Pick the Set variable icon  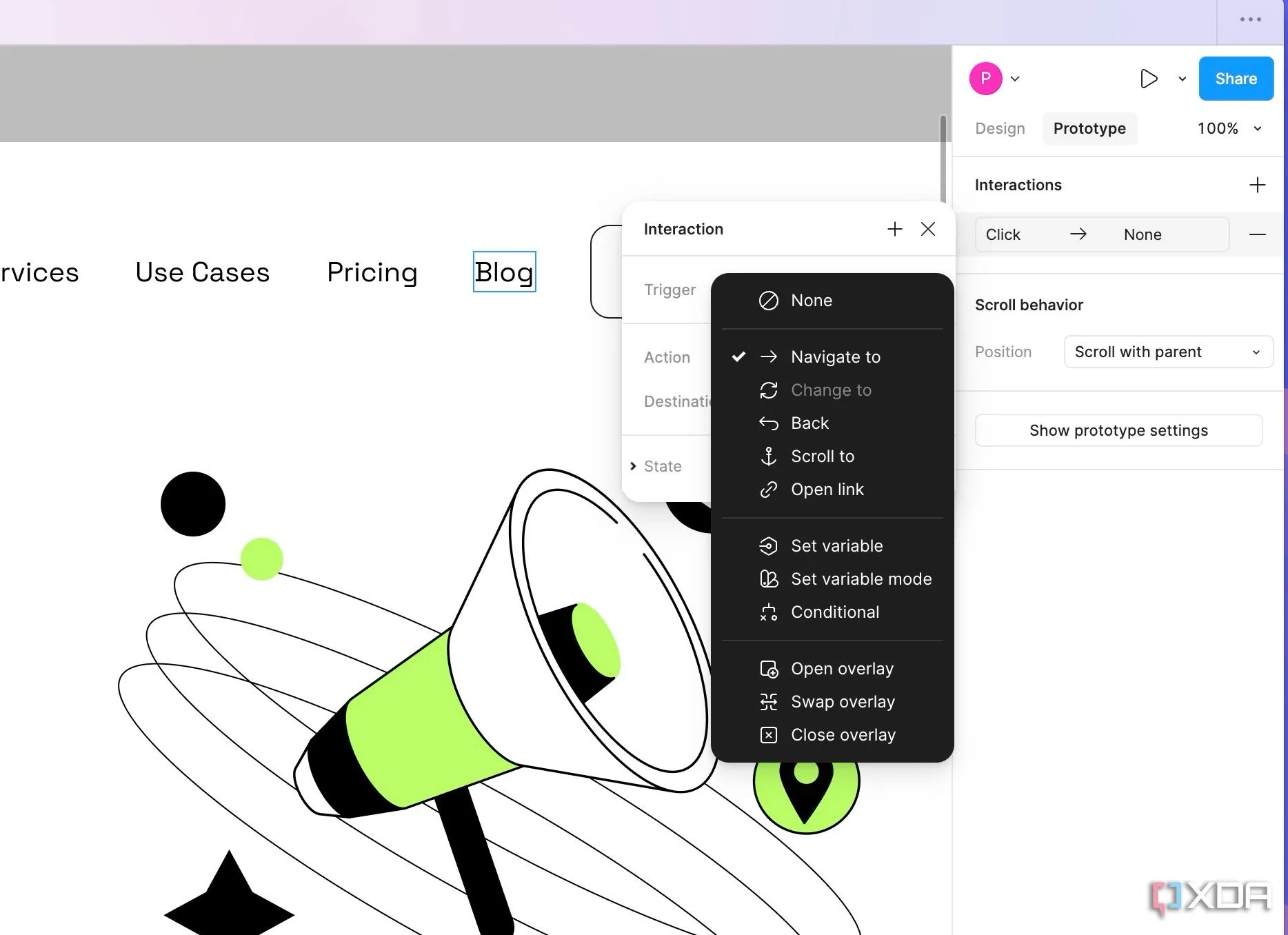(768, 546)
